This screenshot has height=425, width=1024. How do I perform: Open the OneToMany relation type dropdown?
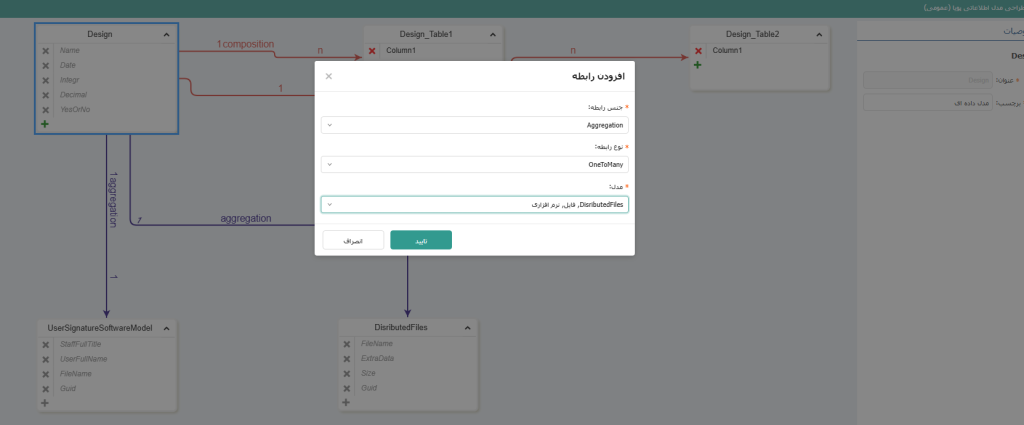pos(475,164)
